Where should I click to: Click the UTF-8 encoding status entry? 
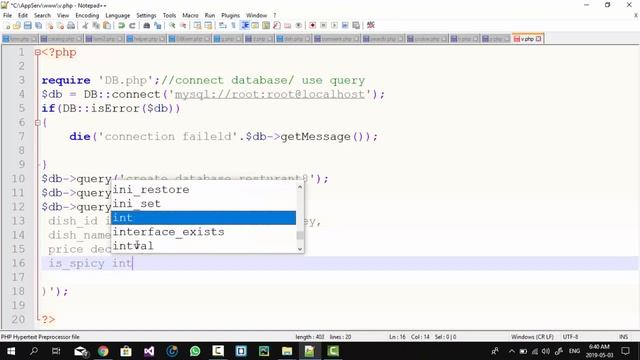coord(570,337)
